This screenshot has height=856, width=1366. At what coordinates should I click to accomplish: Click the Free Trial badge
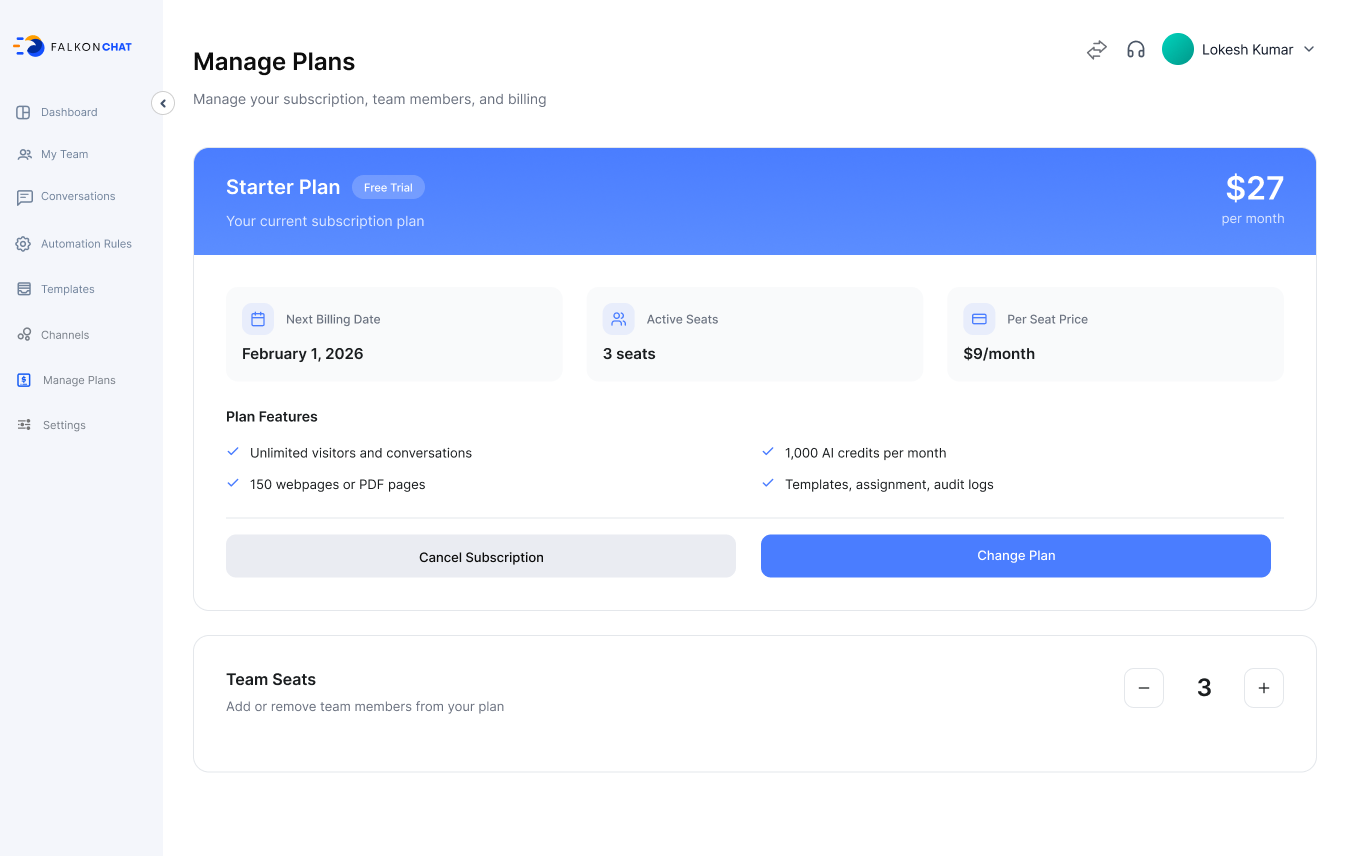point(388,187)
